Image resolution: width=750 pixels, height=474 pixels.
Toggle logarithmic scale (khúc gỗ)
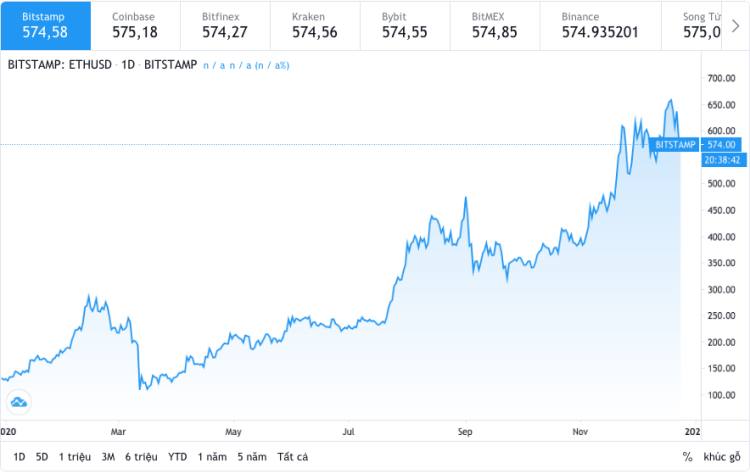coord(721,456)
